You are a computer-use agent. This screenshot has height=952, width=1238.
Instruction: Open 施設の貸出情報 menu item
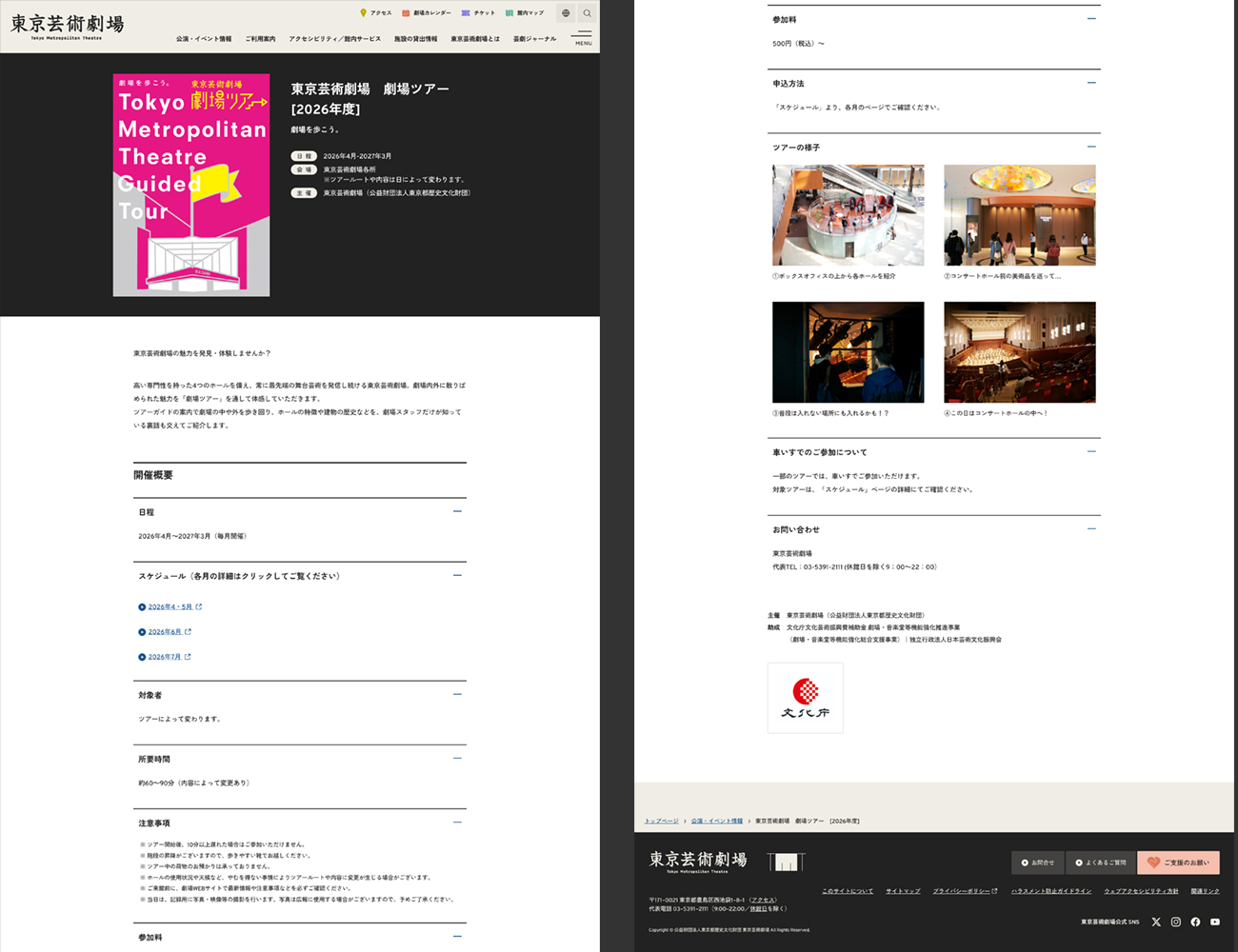click(x=416, y=39)
